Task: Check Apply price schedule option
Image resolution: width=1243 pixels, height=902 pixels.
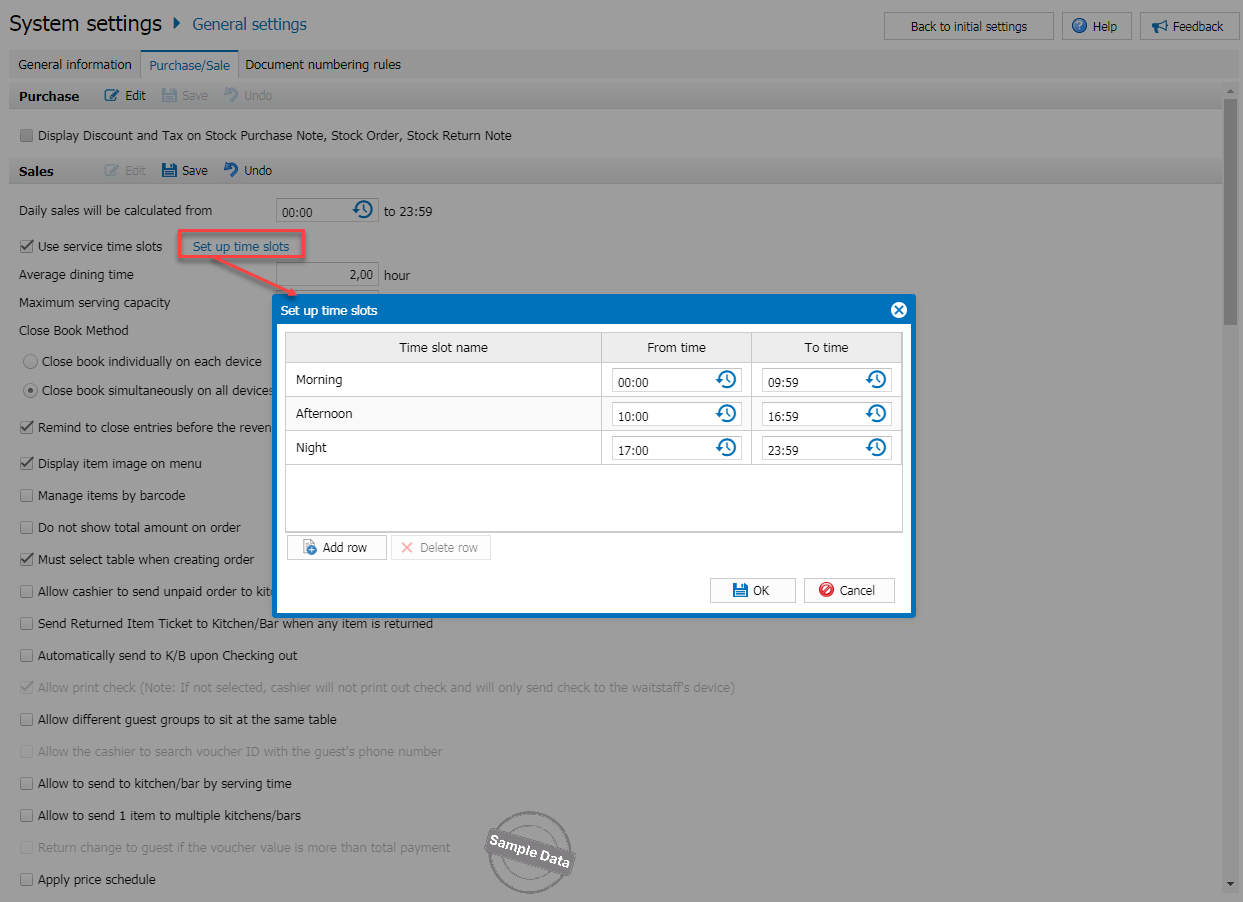Action: pyautogui.click(x=27, y=879)
